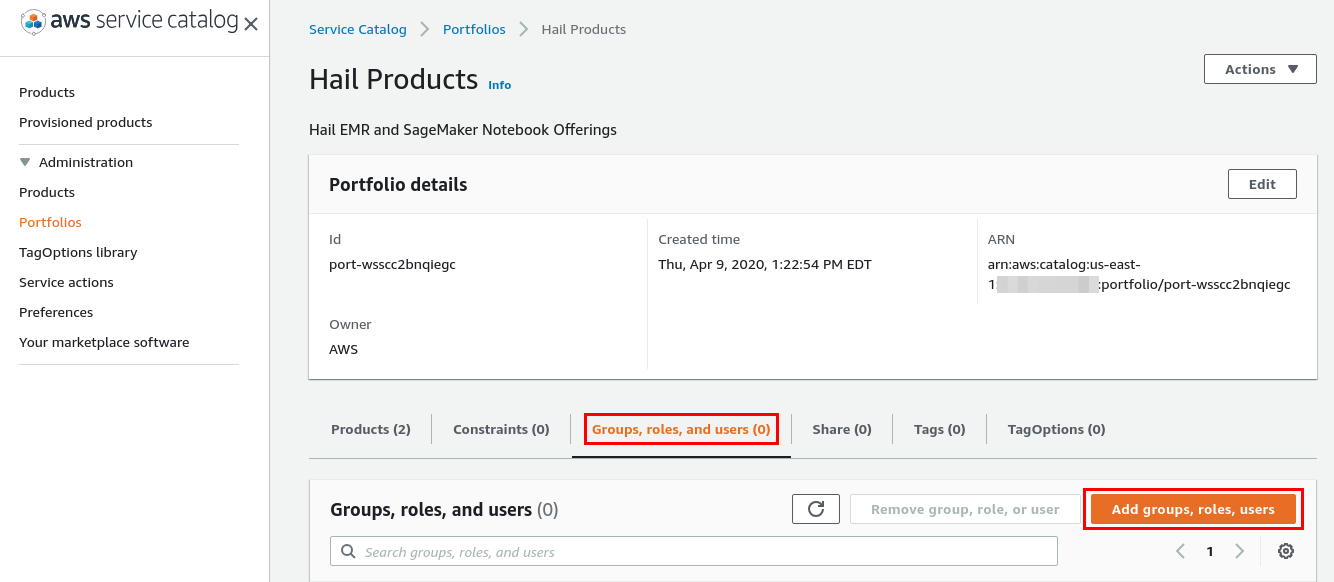Open the TagOptions (0) tab
Screen dimensions: 1334x582
tap(1056, 429)
